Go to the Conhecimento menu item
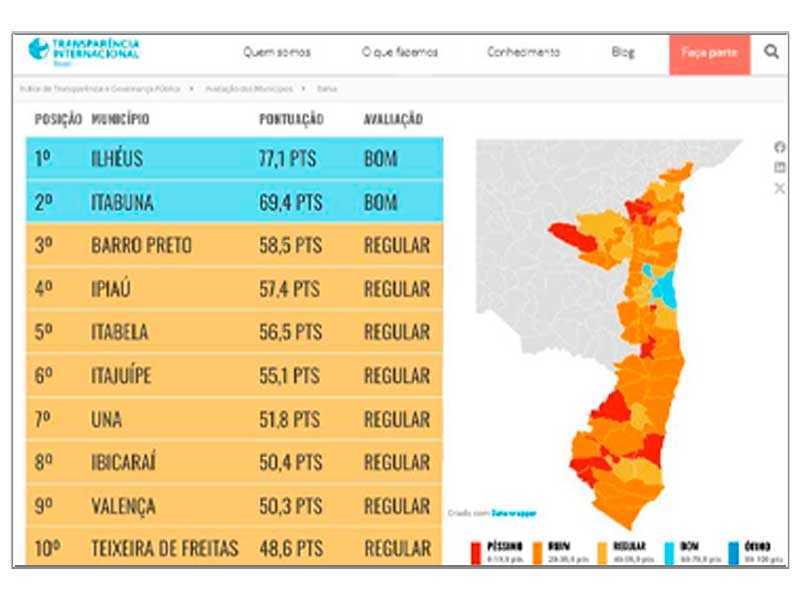The height and width of the screenshot is (600, 800). pyautogui.click(x=524, y=52)
